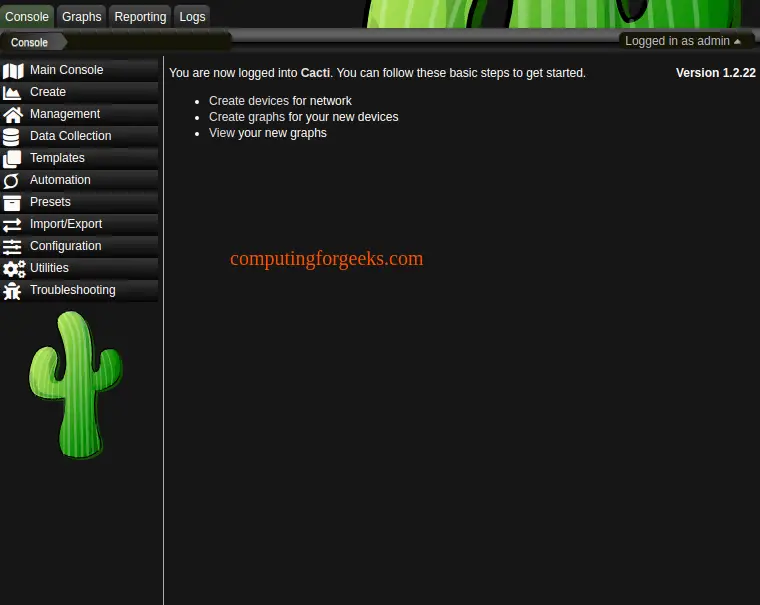Expand the Configuration menu section
Viewport: 760px width, 605px height.
[79, 246]
